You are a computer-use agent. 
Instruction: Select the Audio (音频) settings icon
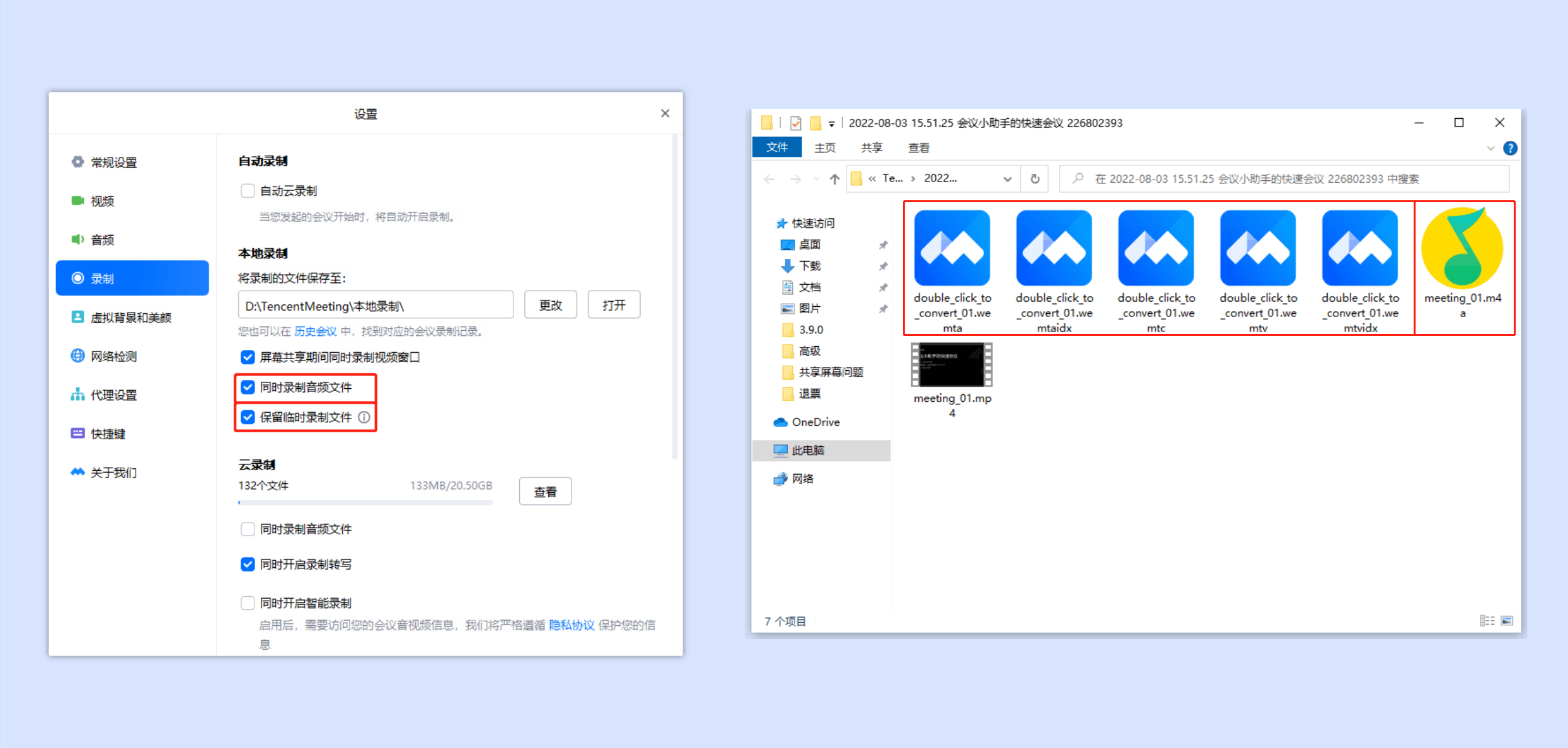(x=77, y=240)
